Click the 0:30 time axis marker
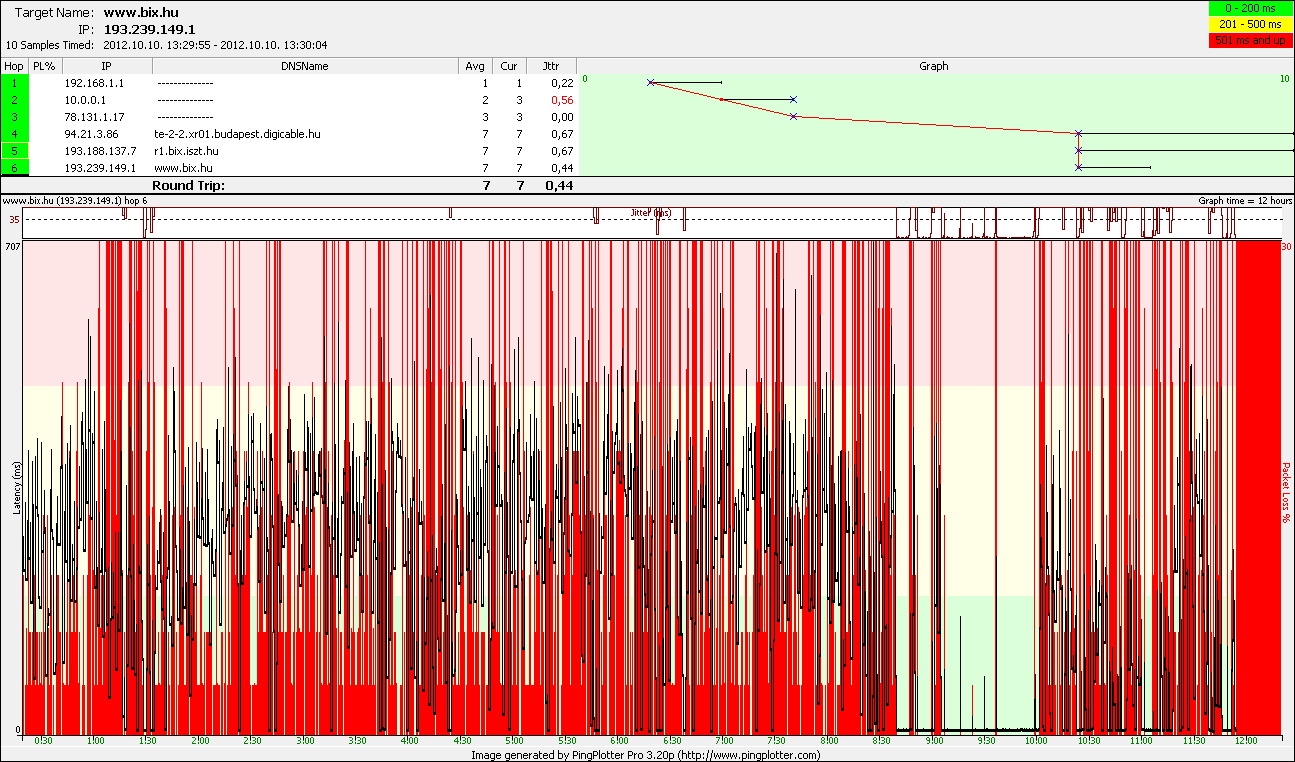Viewport: 1295px width, 762px height. point(43,741)
